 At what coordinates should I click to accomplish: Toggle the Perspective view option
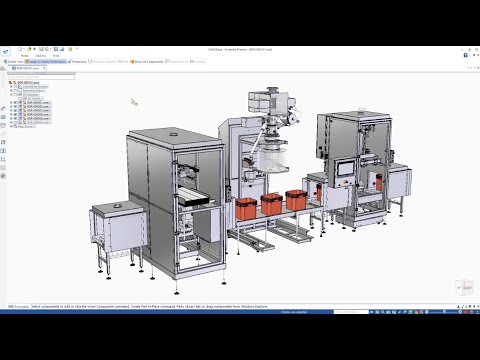[x=77, y=62]
